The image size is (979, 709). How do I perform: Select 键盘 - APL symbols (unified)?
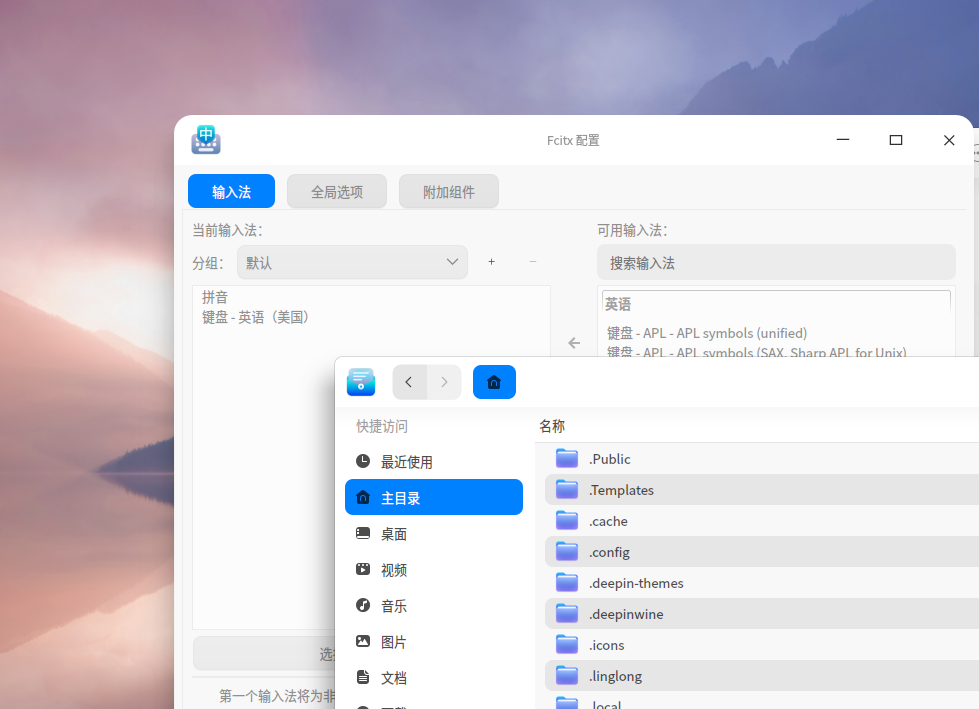707,333
